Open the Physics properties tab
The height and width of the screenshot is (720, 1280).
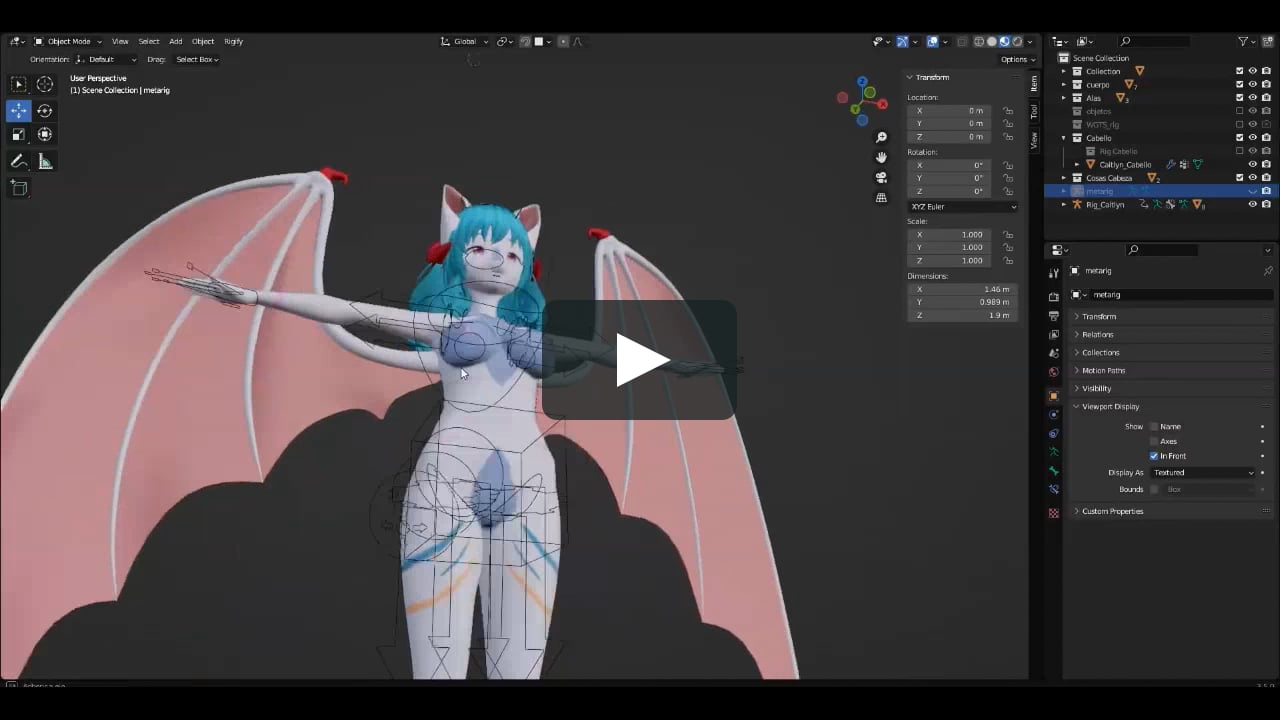1053,414
